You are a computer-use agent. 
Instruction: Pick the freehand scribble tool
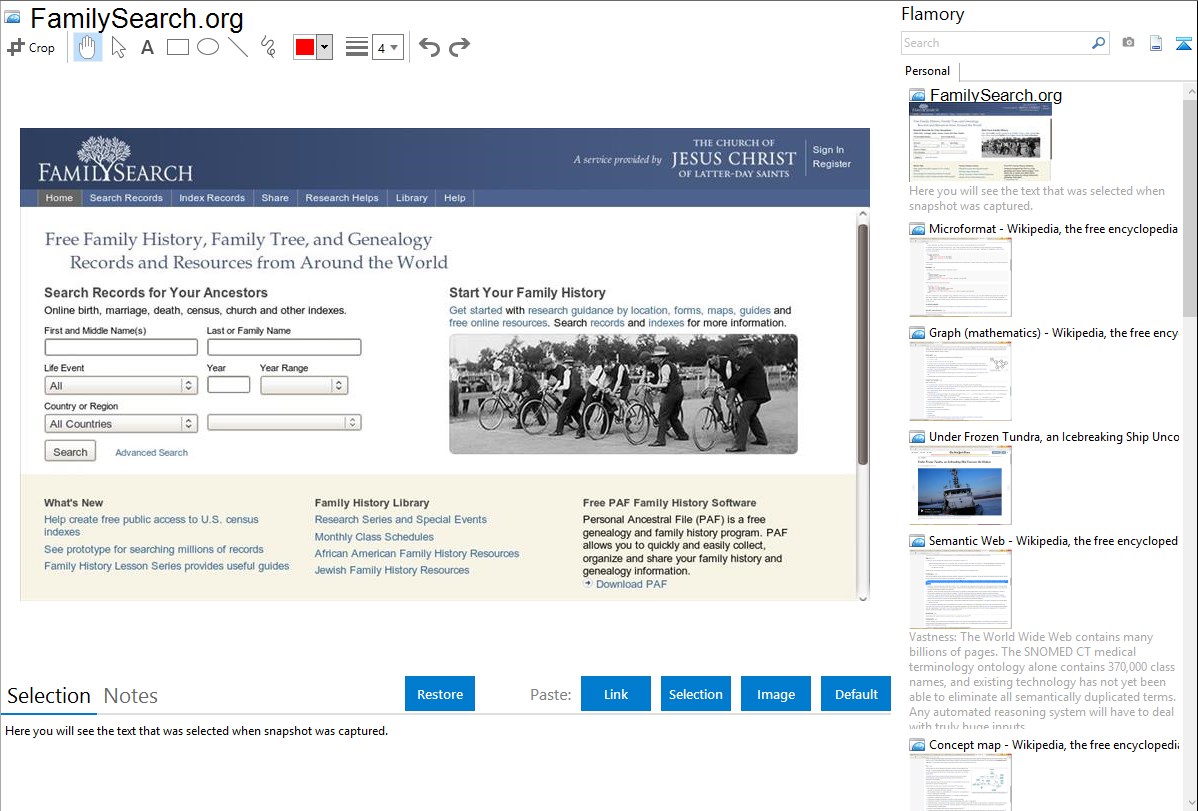click(x=268, y=47)
